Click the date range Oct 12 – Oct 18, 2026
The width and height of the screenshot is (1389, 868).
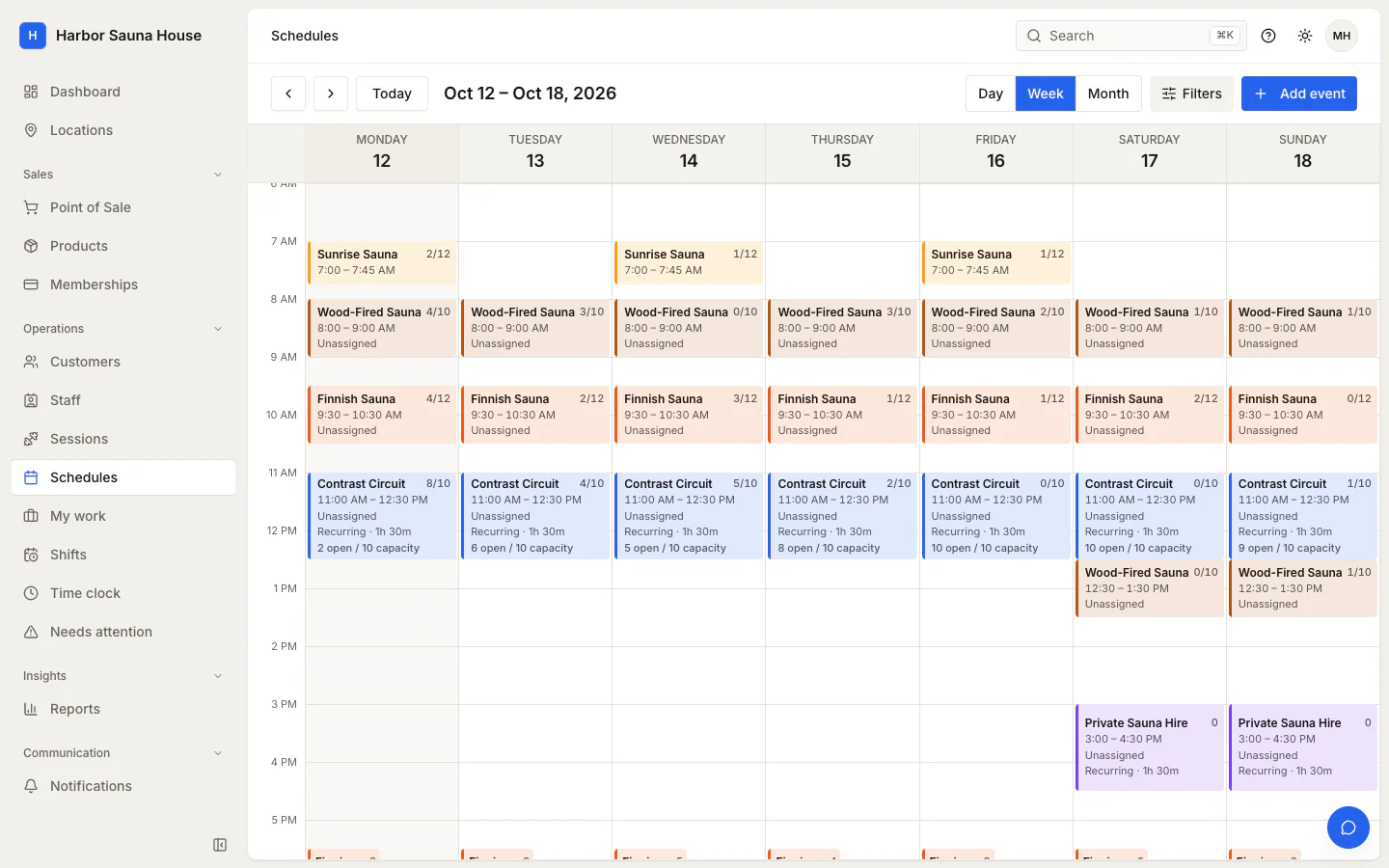coord(530,94)
